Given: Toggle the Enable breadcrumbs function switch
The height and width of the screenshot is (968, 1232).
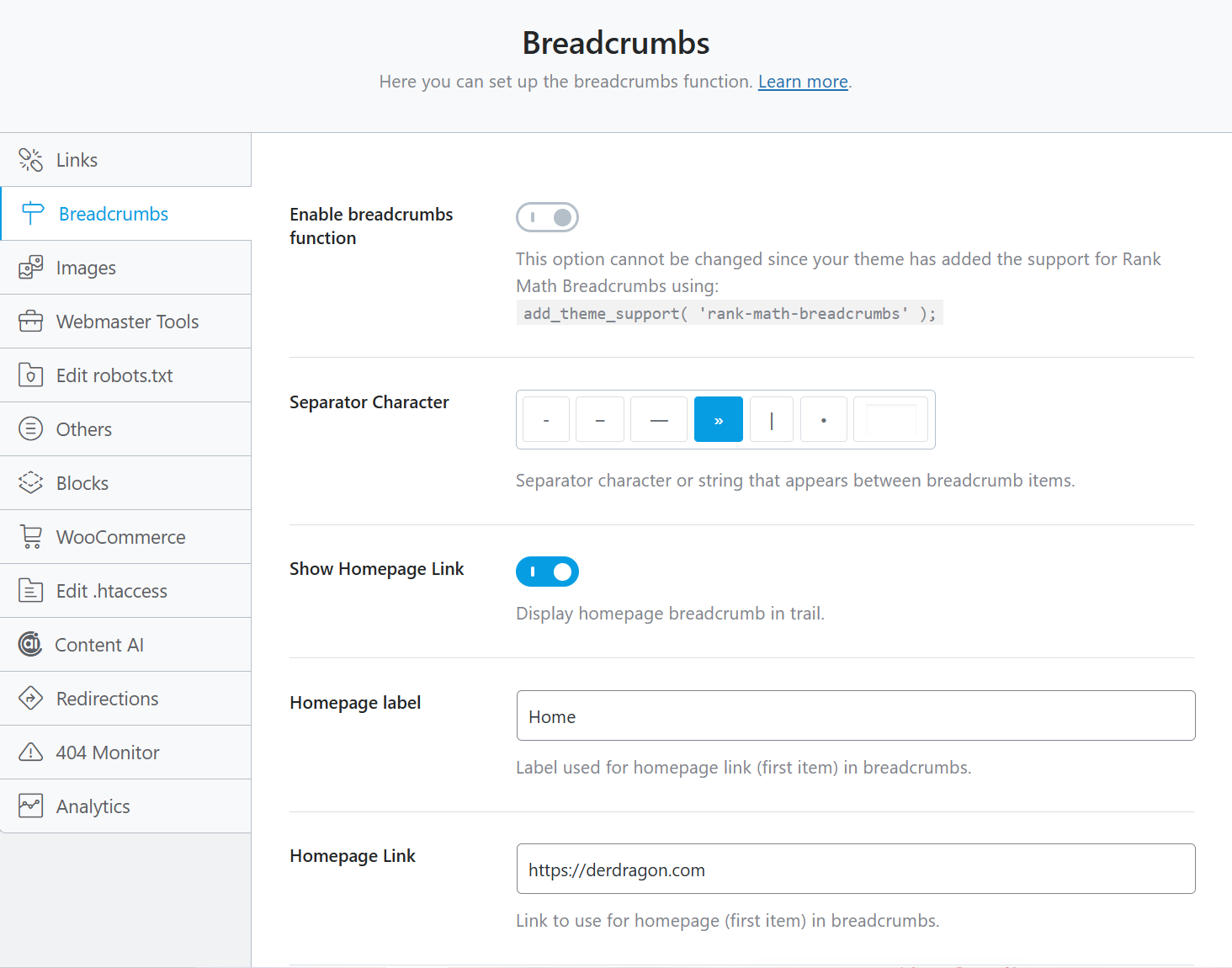Looking at the screenshot, I should click(547, 217).
